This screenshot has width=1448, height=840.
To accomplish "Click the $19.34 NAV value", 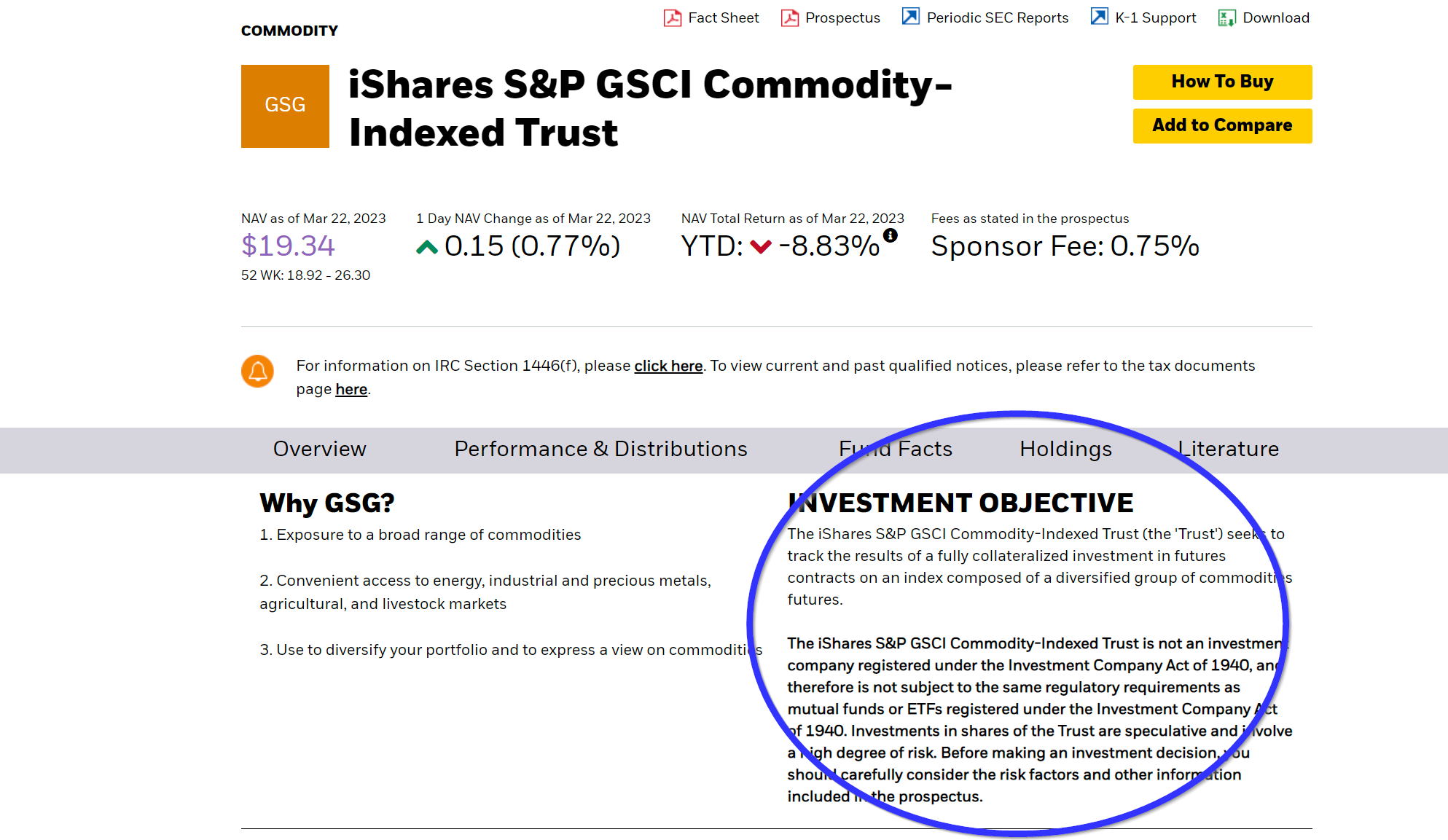I will click(x=288, y=246).
